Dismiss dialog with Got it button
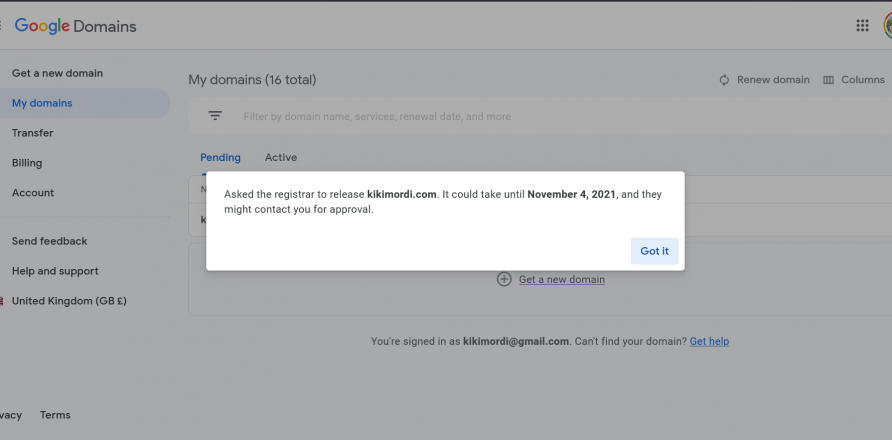892x440 pixels. point(654,251)
